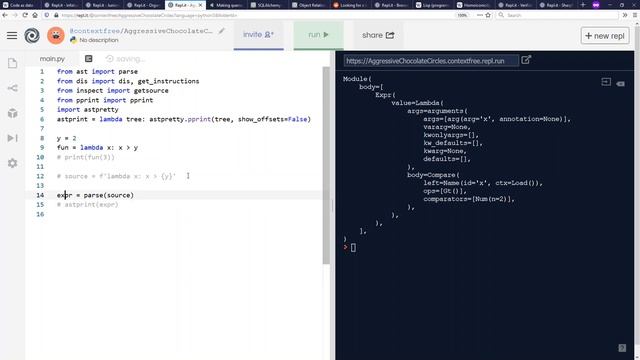640x360 pixels.
Task: Click the repl.run output URL field
Action: coord(431,61)
